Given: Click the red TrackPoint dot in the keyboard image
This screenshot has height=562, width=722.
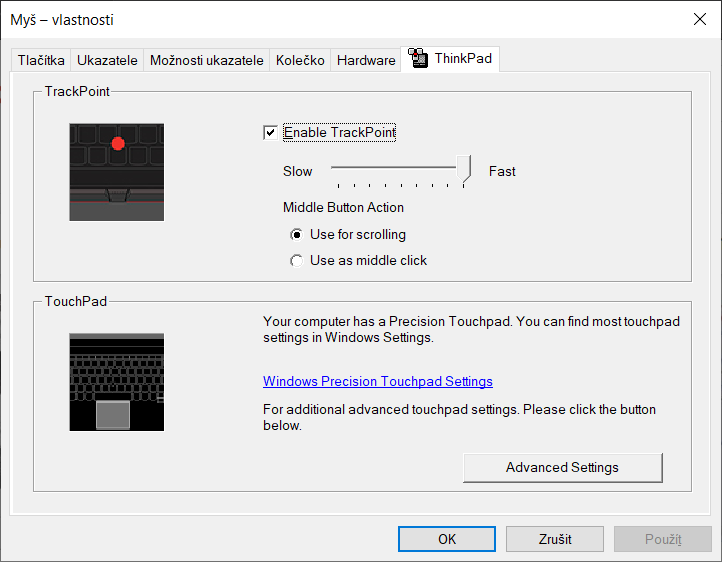Looking at the screenshot, I should (x=118, y=144).
